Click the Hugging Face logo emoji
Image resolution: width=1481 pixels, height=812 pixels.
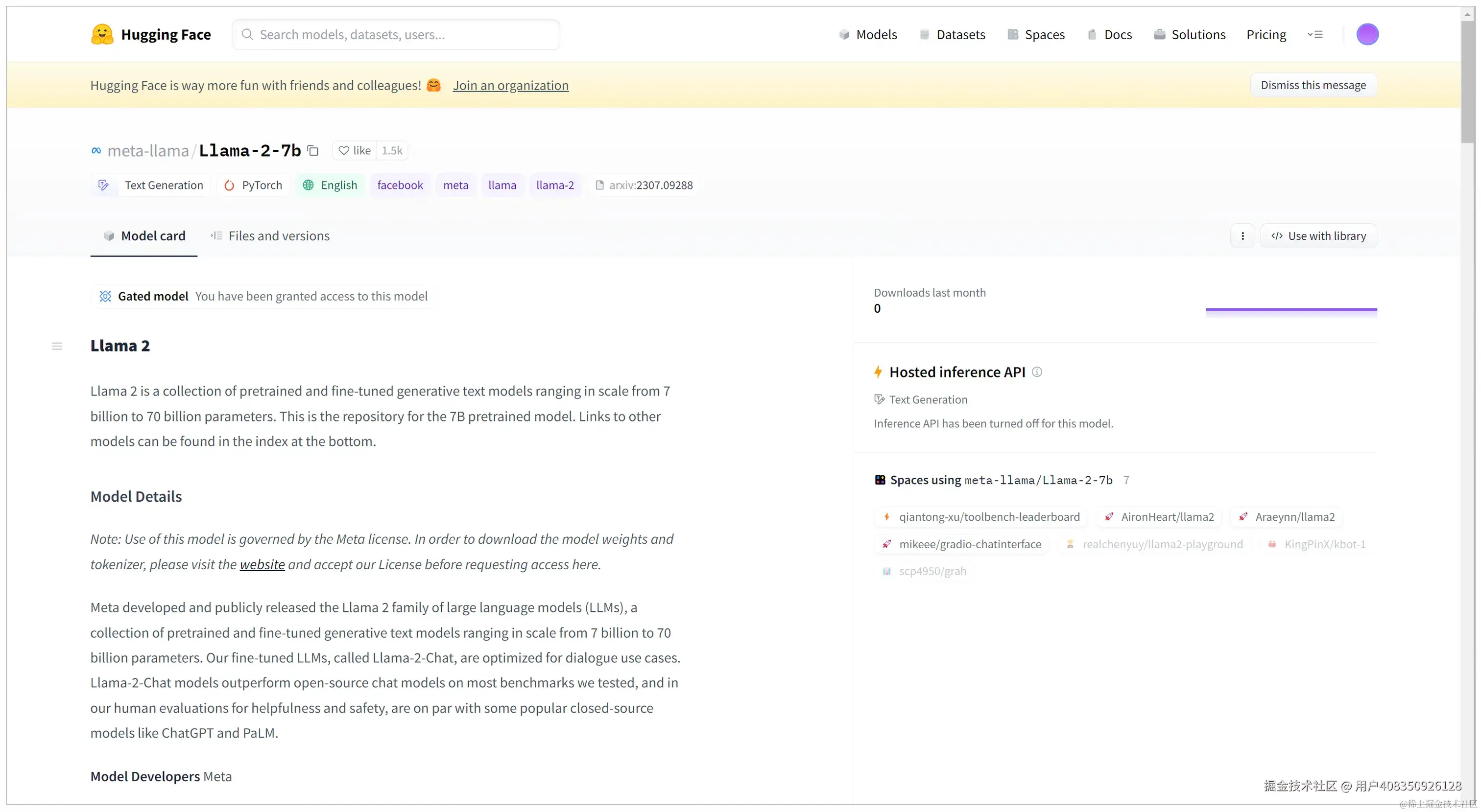(x=102, y=34)
